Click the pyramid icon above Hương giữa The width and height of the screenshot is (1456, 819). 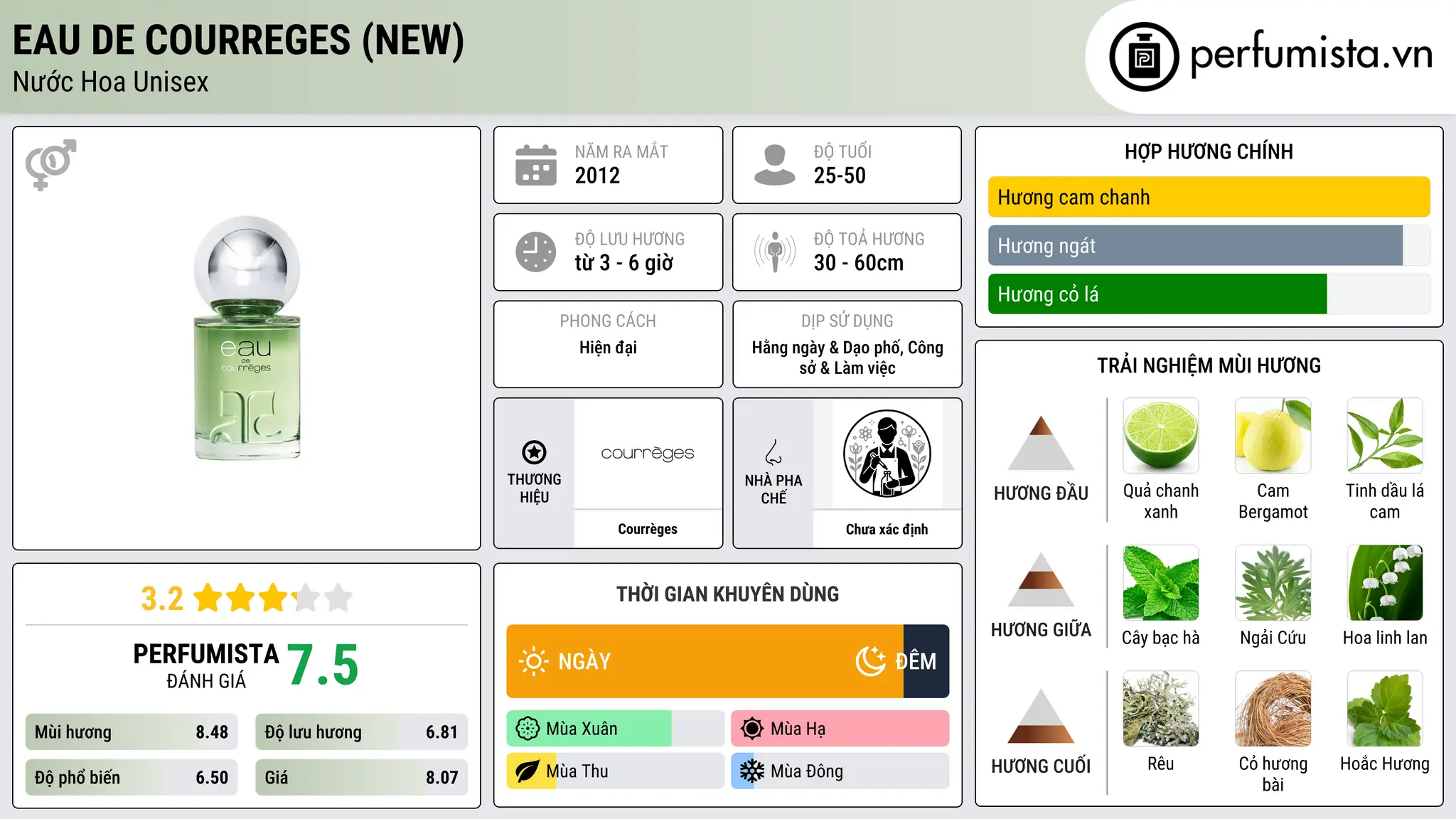pyautogui.click(x=1041, y=579)
